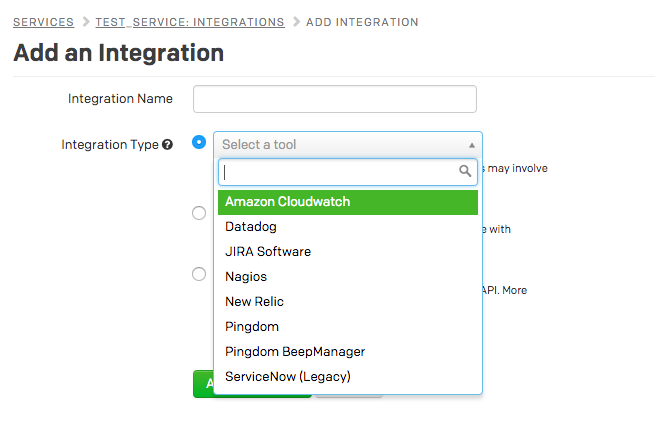Choose New Relic from the tool list

pyautogui.click(x=348, y=302)
